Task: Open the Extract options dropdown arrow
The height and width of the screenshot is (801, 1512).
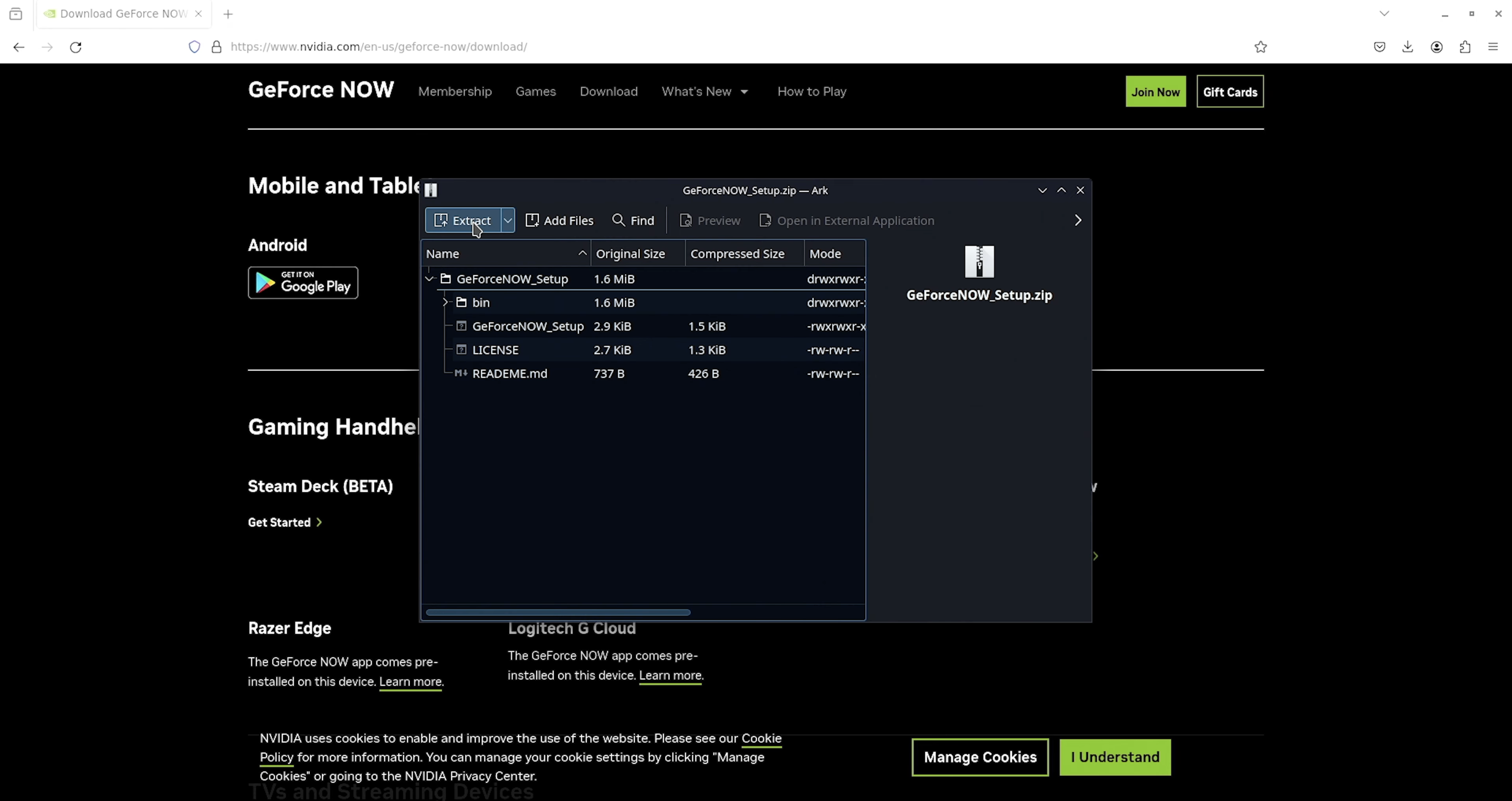Action: (x=507, y=220)
